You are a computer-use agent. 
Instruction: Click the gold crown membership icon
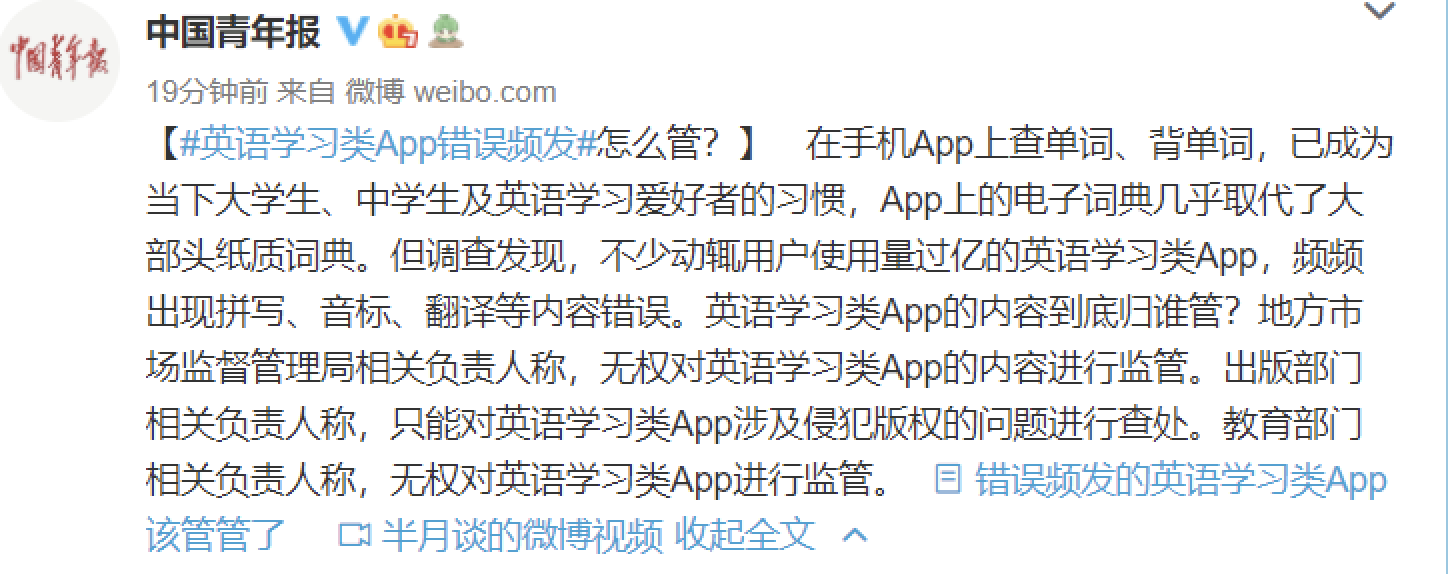(x=398, y=33)
